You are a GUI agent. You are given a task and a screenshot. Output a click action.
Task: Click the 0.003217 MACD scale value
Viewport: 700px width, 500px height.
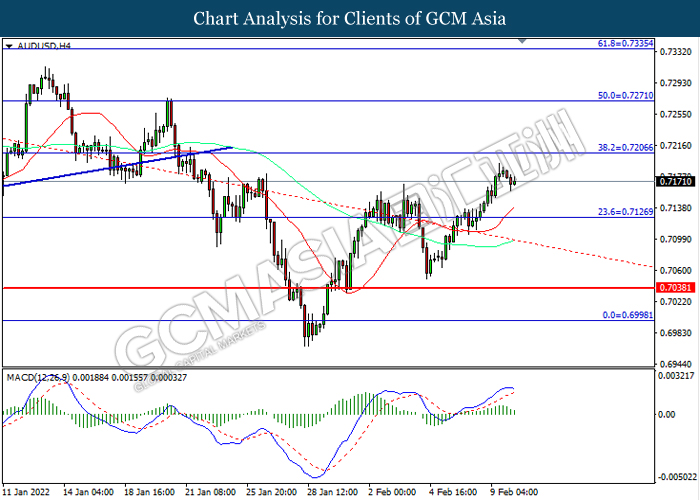tap(676, 376)
